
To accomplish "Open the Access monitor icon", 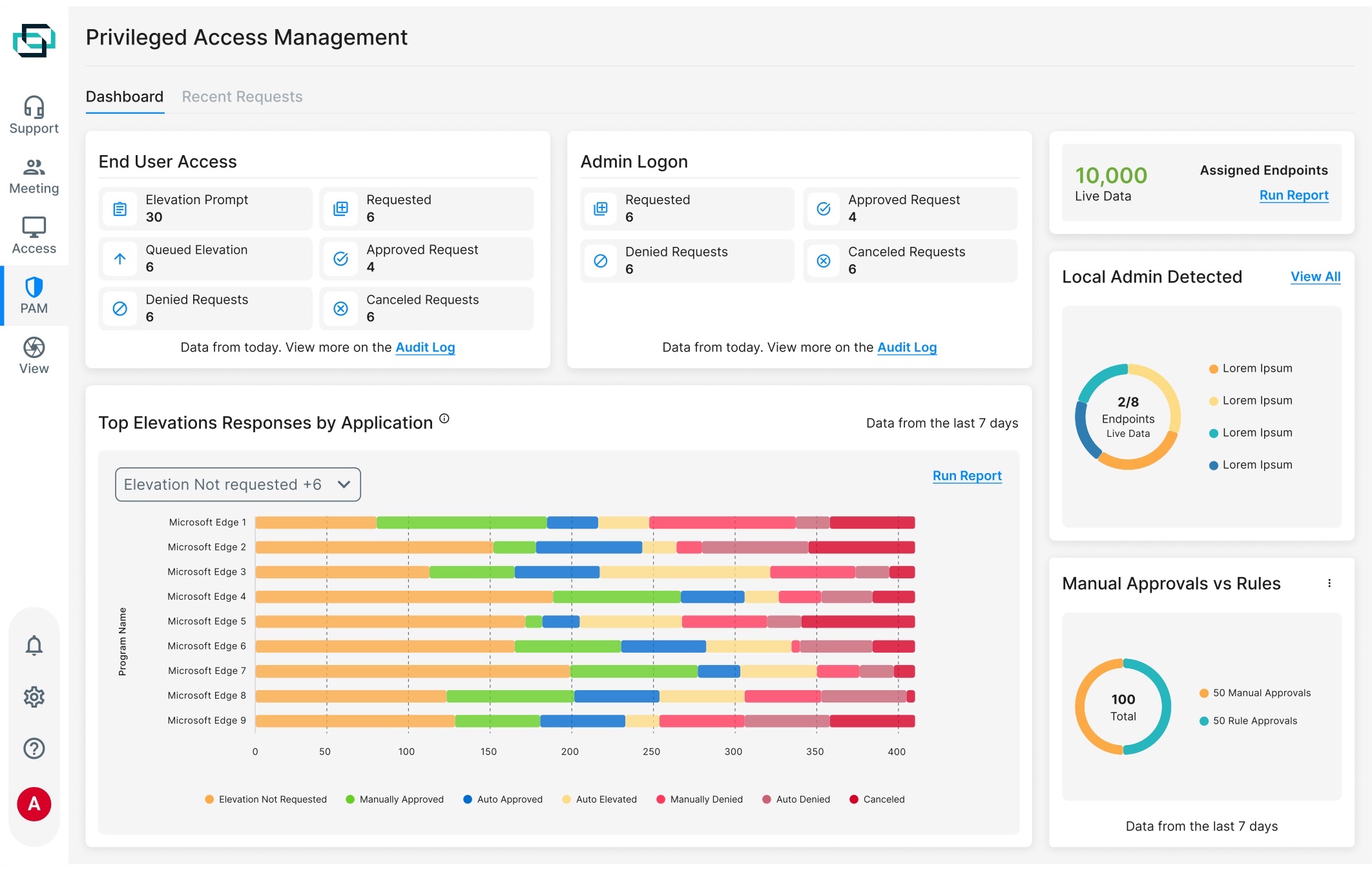I will pyautogui.click(x=34, y=227).
